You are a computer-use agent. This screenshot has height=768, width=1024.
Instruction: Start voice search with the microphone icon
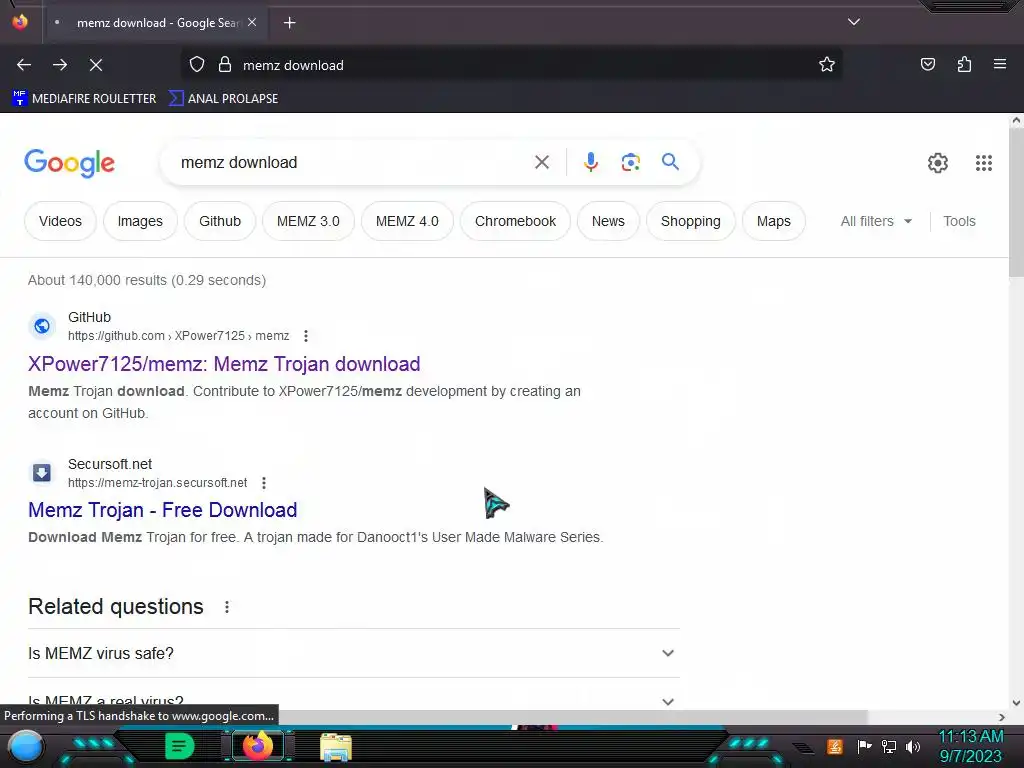coord(591,162)
